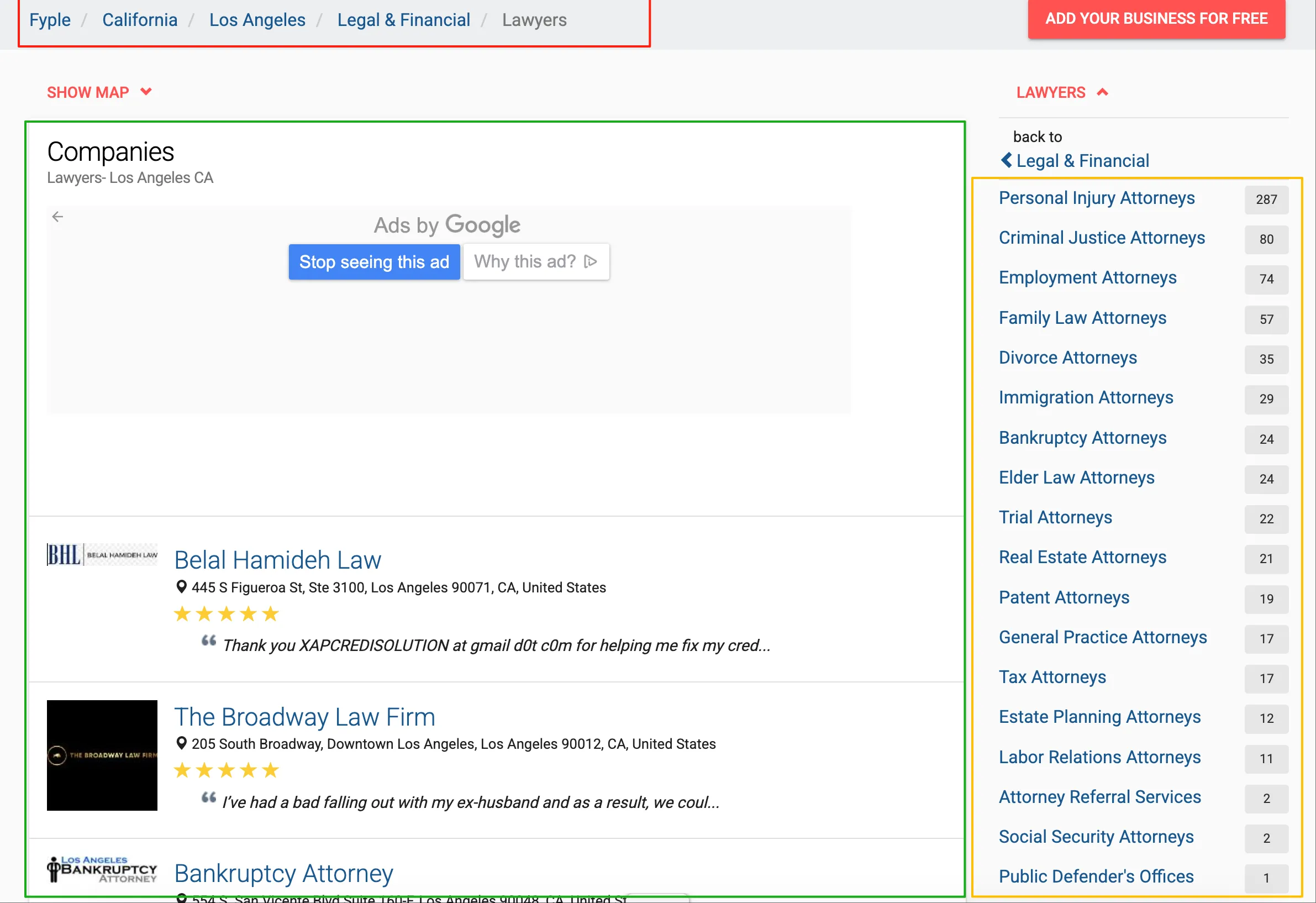Click the quote icon before 'Thank you XAPCREDISOLUTION'
The width and height of the screenshot is (1316, 903).
tap(209, 641)
